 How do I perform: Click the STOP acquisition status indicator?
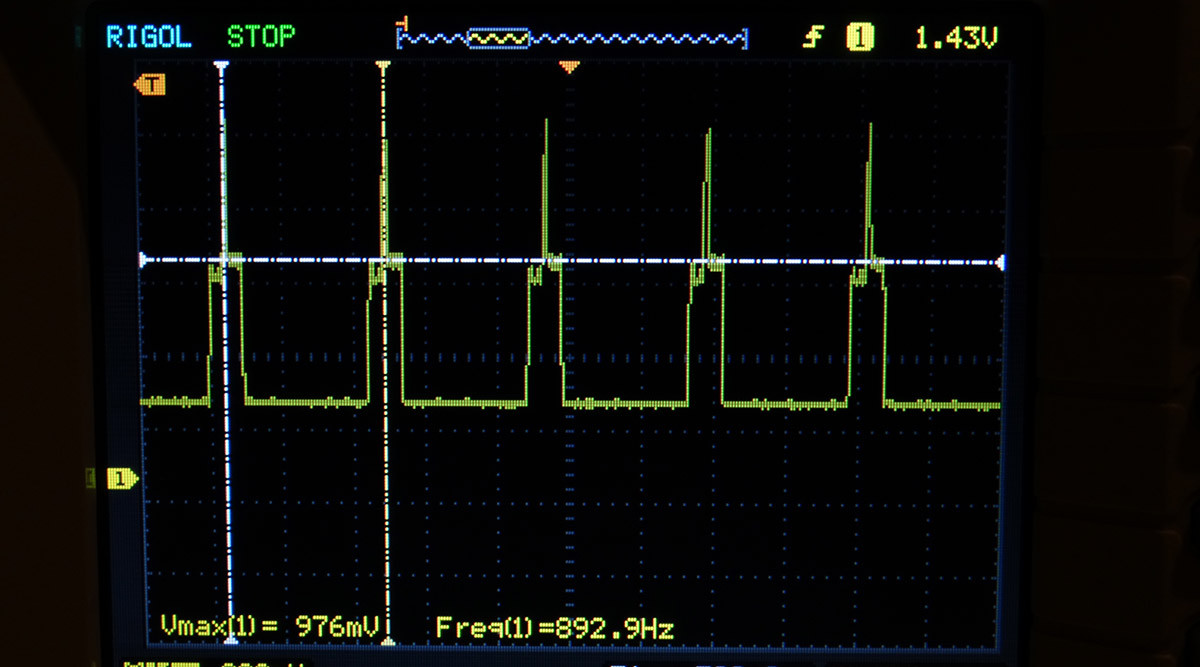tap(261, 38)
